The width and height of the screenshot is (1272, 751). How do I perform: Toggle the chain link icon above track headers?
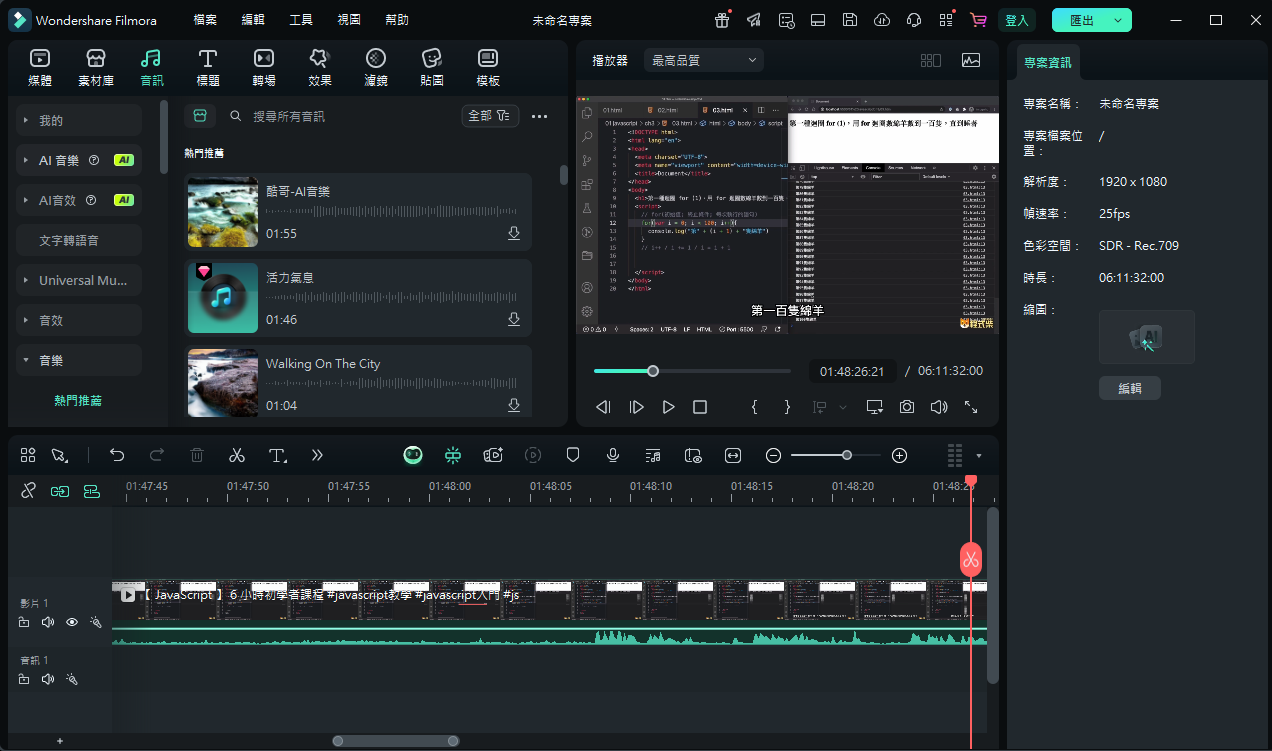tap(28, 491)
